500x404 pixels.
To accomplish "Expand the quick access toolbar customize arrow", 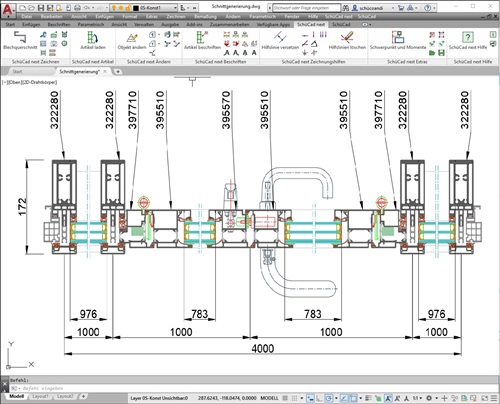I will (x=195, y=8).
